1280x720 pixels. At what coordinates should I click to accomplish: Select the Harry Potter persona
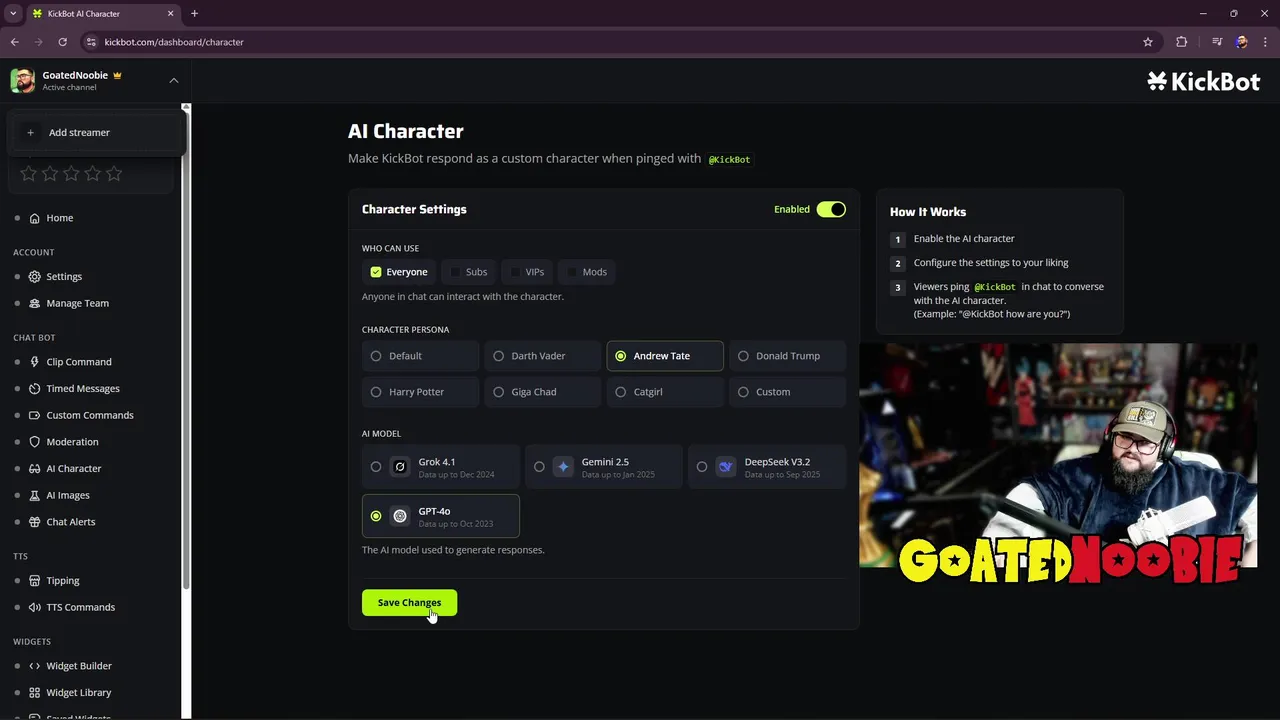point(421,392)
